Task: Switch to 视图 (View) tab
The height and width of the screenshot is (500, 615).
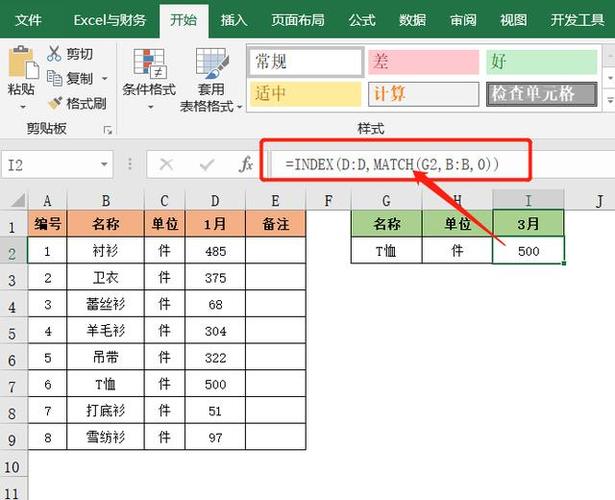Action: (x=513, y=20)
